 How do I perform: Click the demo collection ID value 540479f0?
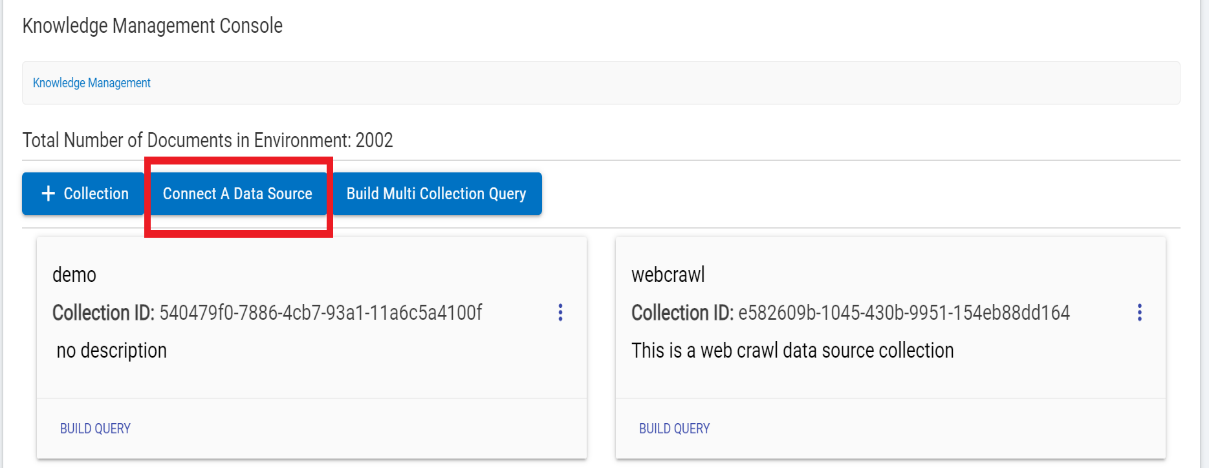coord(321,313)
